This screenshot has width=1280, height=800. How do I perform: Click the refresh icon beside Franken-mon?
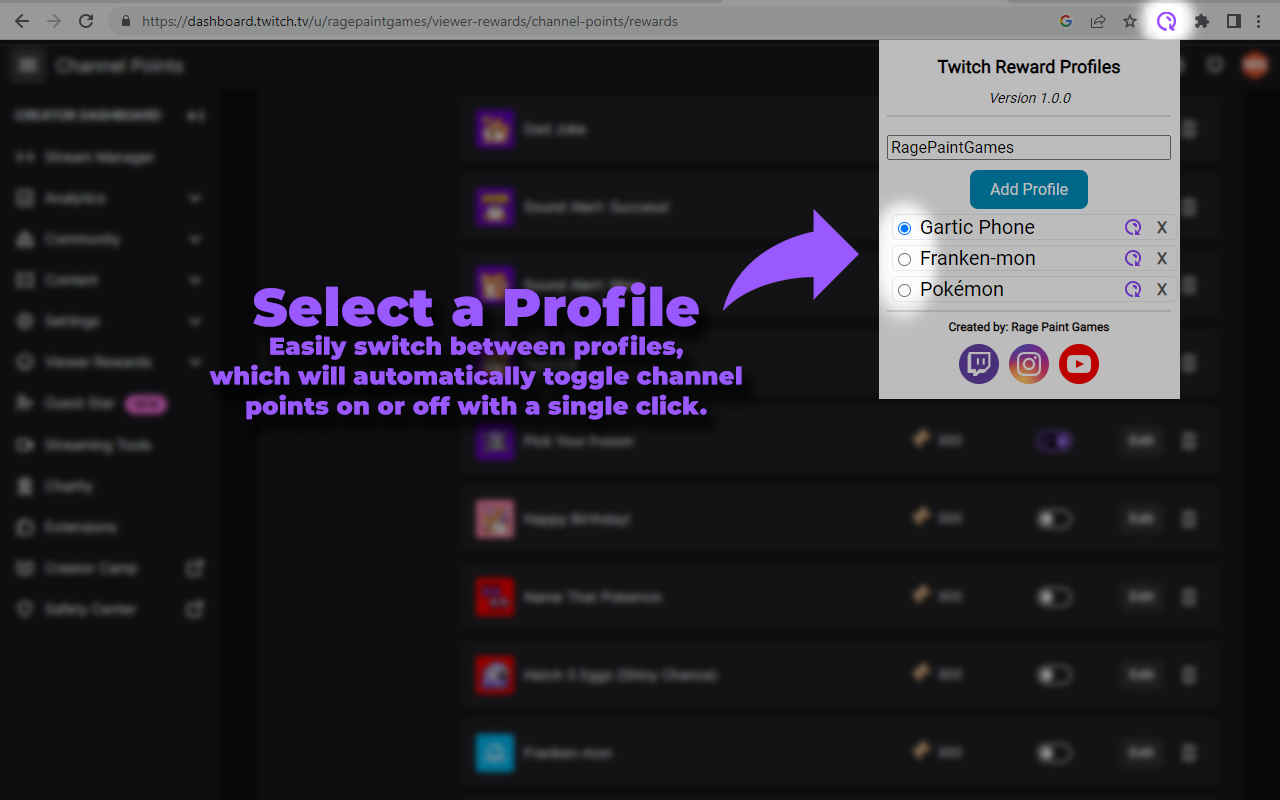click(1133, 258)
